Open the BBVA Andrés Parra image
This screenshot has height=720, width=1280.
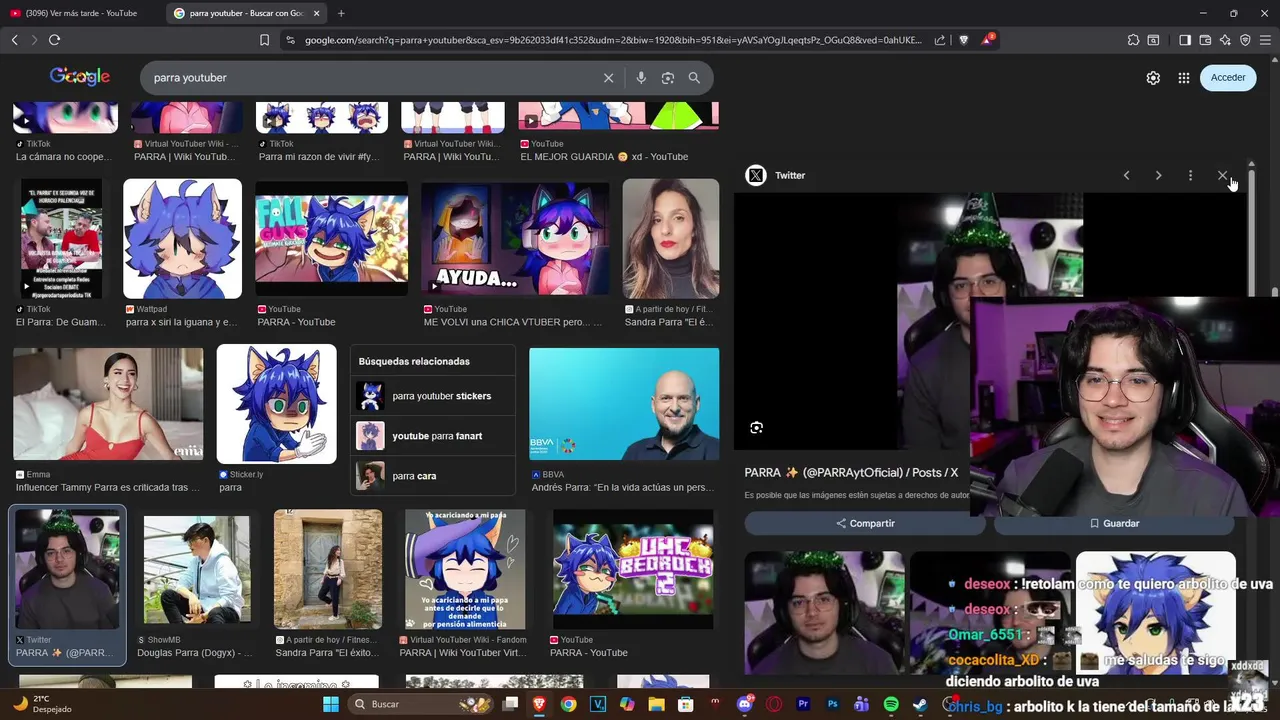pos(624,404)
